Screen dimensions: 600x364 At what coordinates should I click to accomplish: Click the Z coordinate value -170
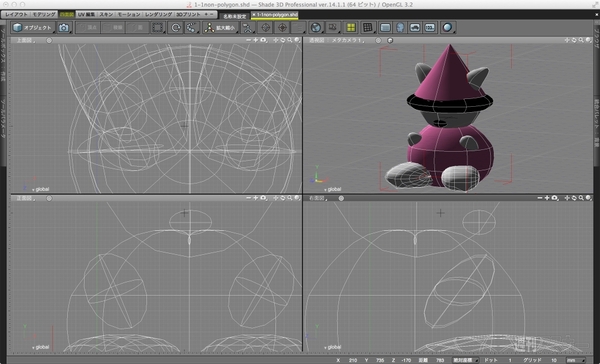406,360
